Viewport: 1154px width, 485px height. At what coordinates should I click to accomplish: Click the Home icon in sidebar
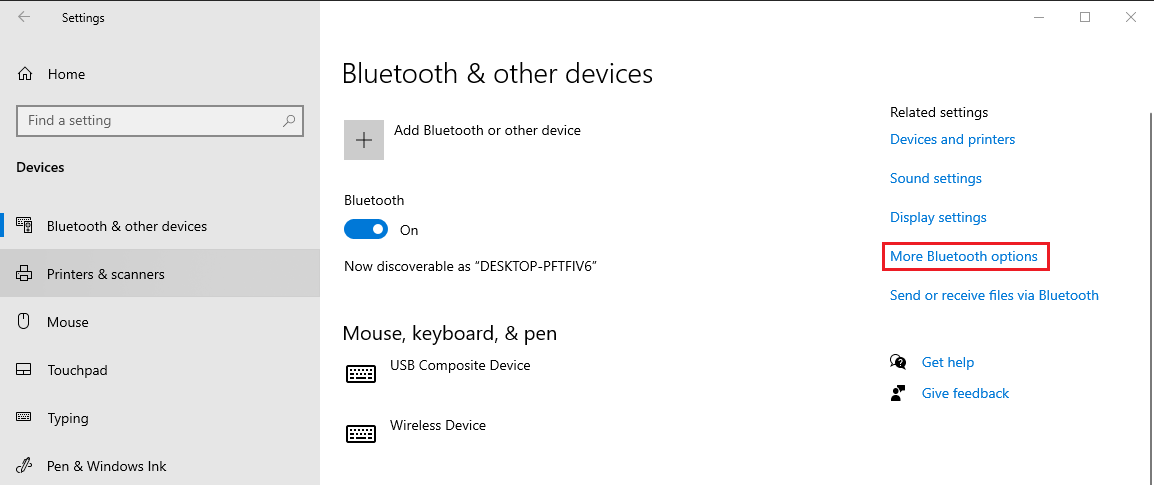click(x=26, y=74)
